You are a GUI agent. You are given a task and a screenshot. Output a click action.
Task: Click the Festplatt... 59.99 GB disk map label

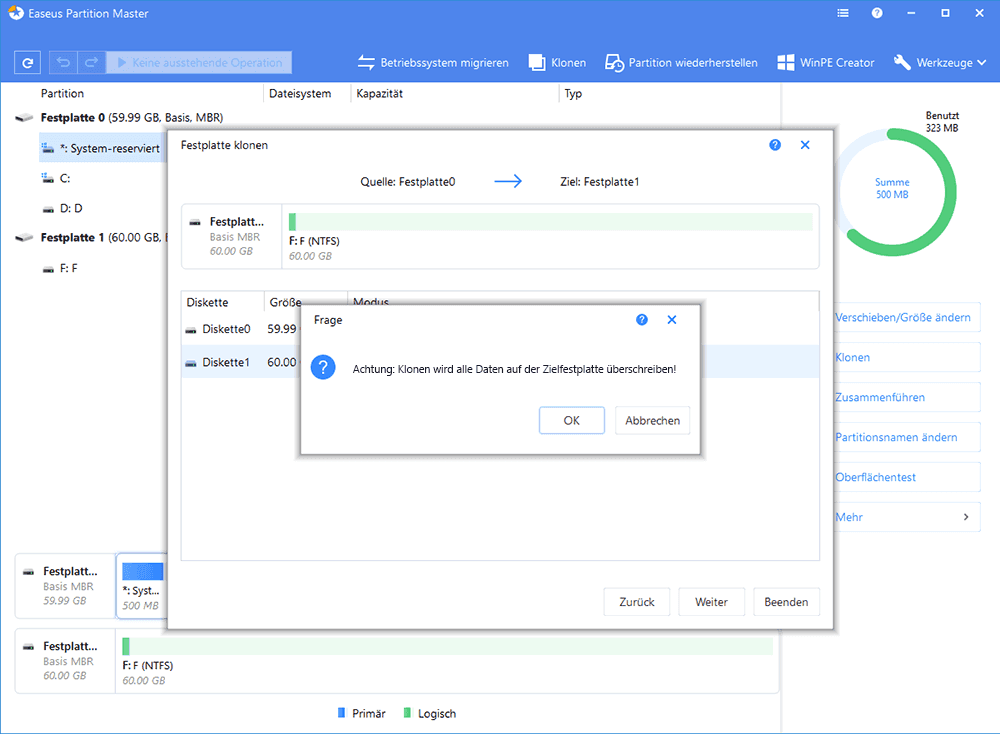[x=65, y=586]
